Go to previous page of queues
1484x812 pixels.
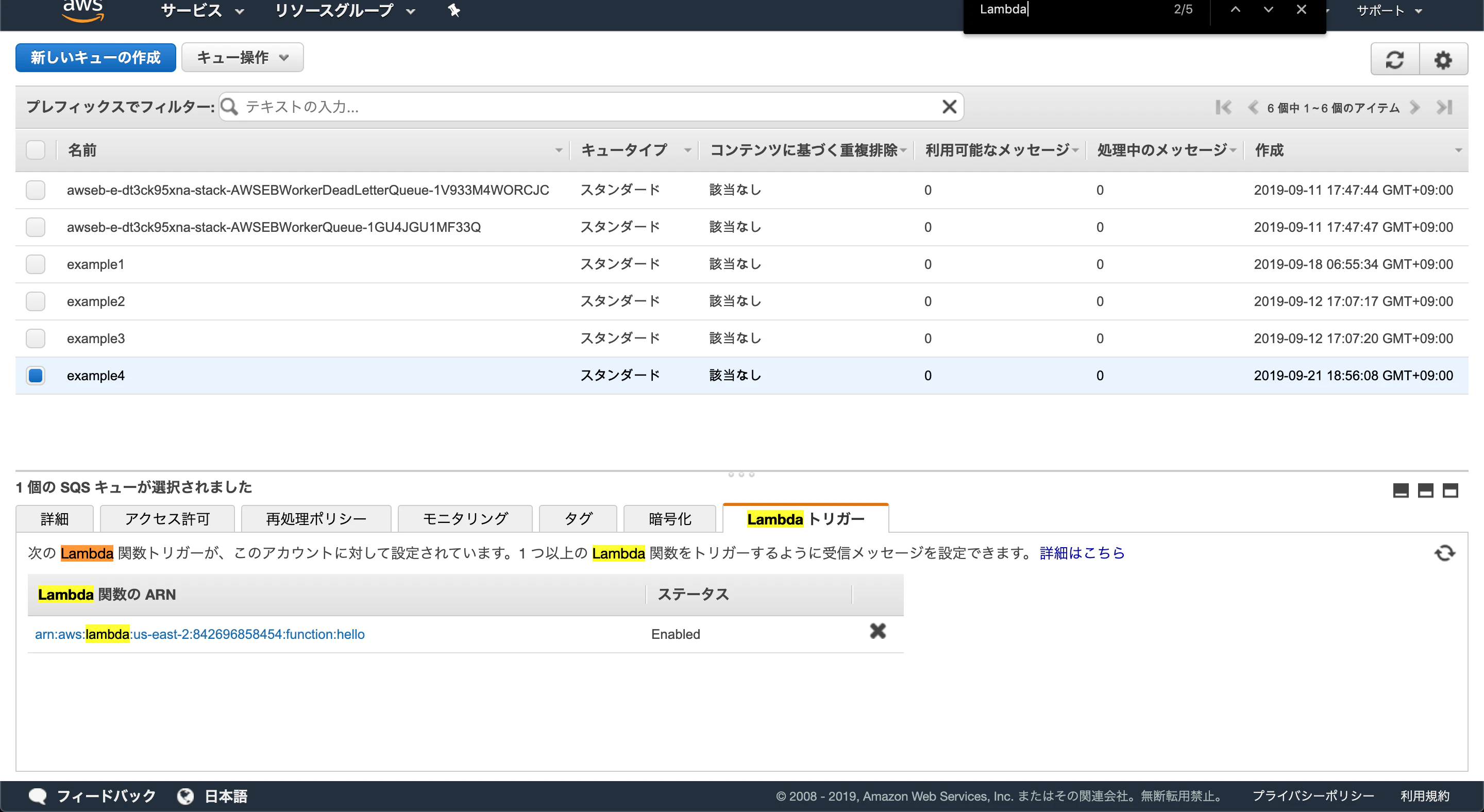1253,108
